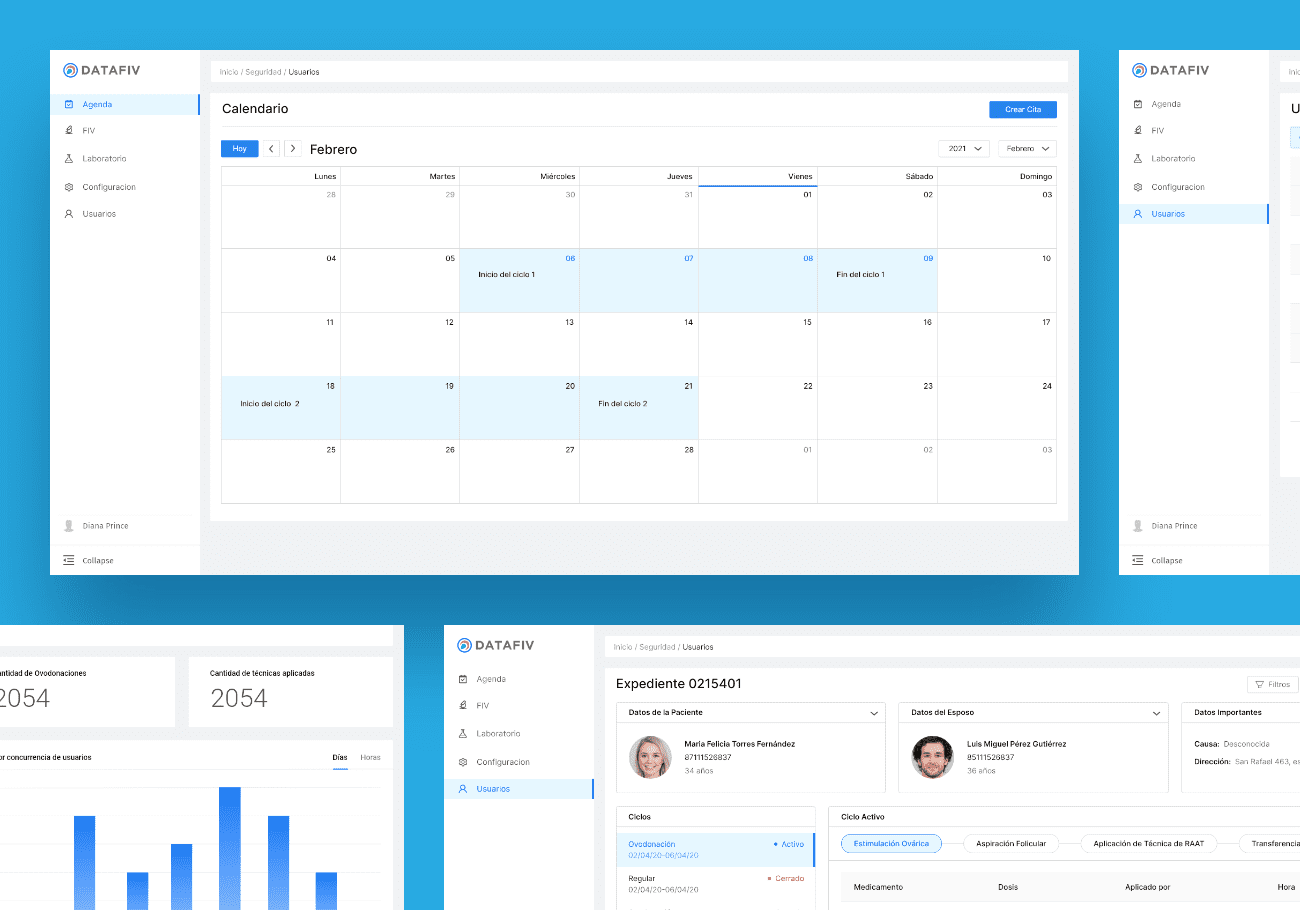
Task: Open the 2021 year dropdown
Action: [x=964, y=149]
